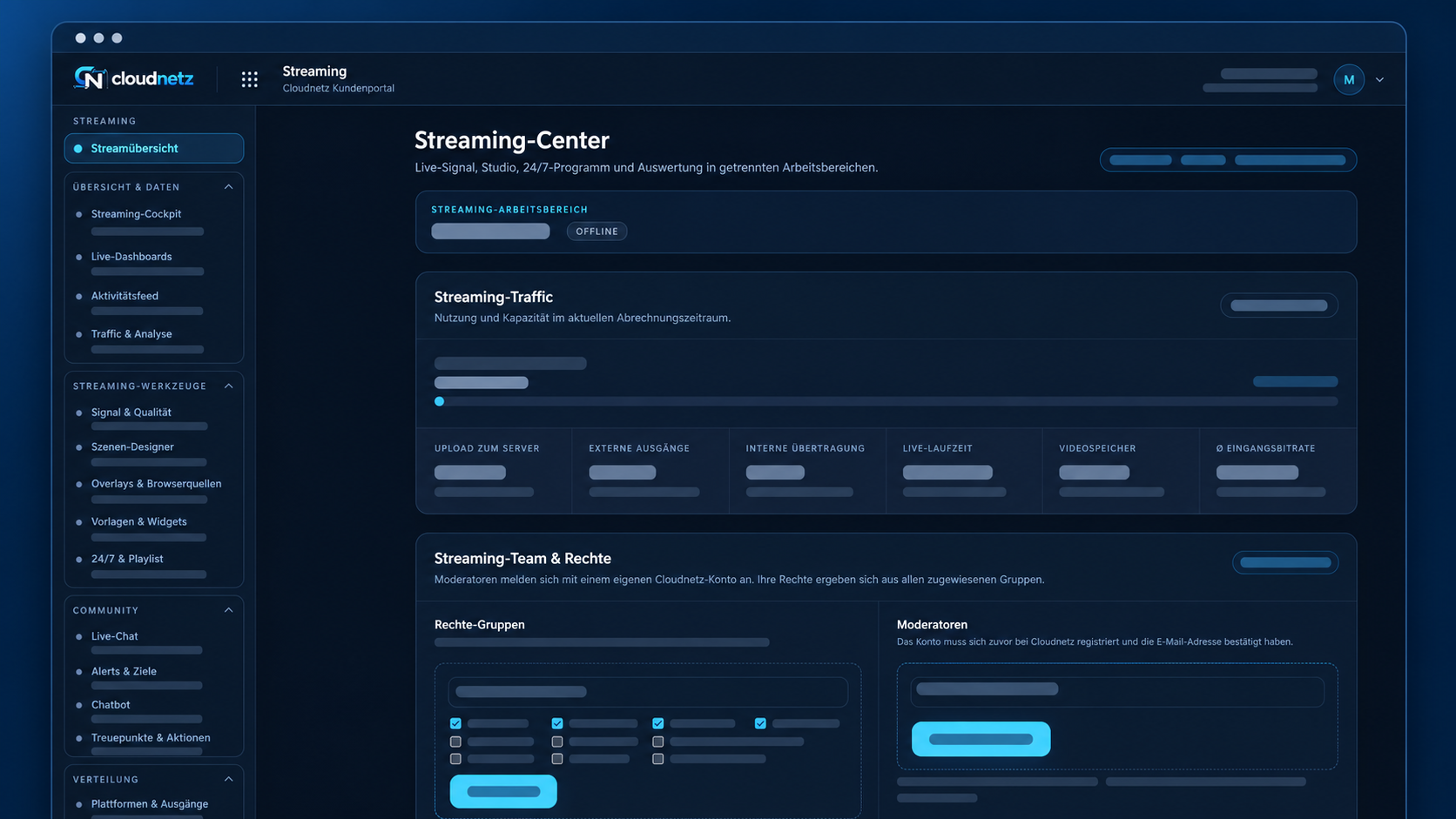Image resolution: width=1456 pixels, height=819 pixels.
Task: Collapse the VERTEILUNG section
Action: [x=228, y=779]
